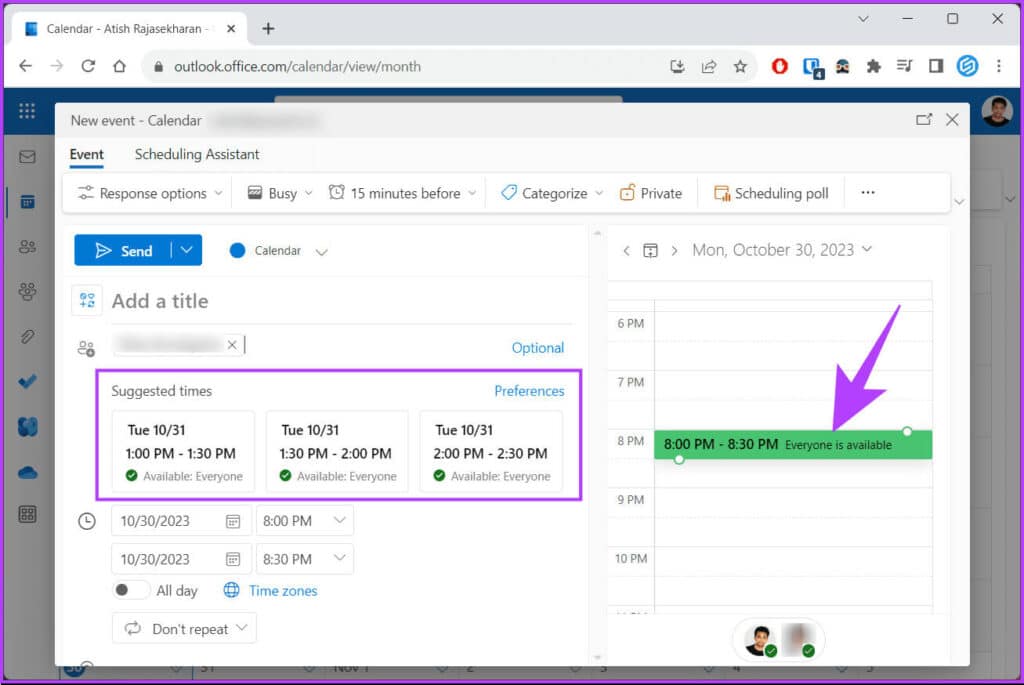Open Chrome three-dot menu
The height and width of the screenshot is (685, 1024).
click(x=999, y=66)
